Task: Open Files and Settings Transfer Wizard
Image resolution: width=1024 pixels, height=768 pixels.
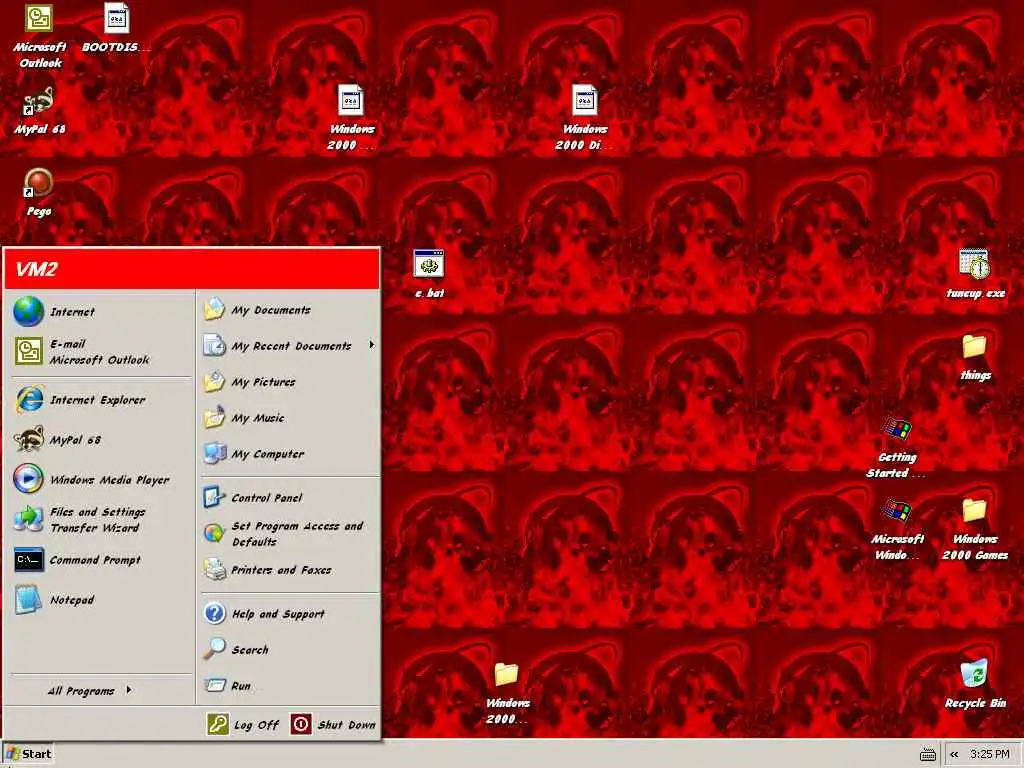Action: point(101,520)
